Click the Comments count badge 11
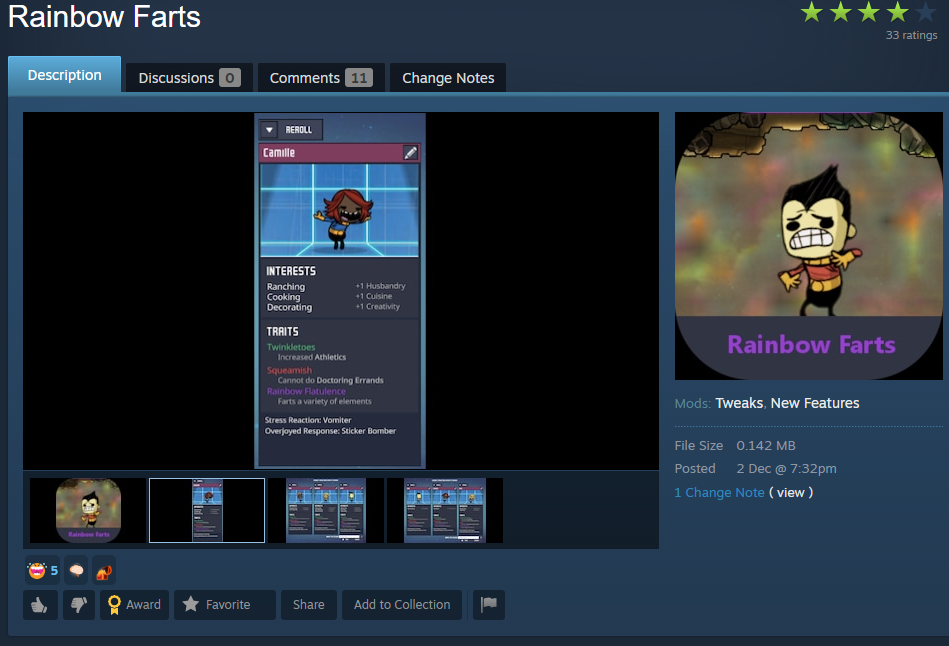The height and width of the screenshot is (646, 949). click(359, 78)
